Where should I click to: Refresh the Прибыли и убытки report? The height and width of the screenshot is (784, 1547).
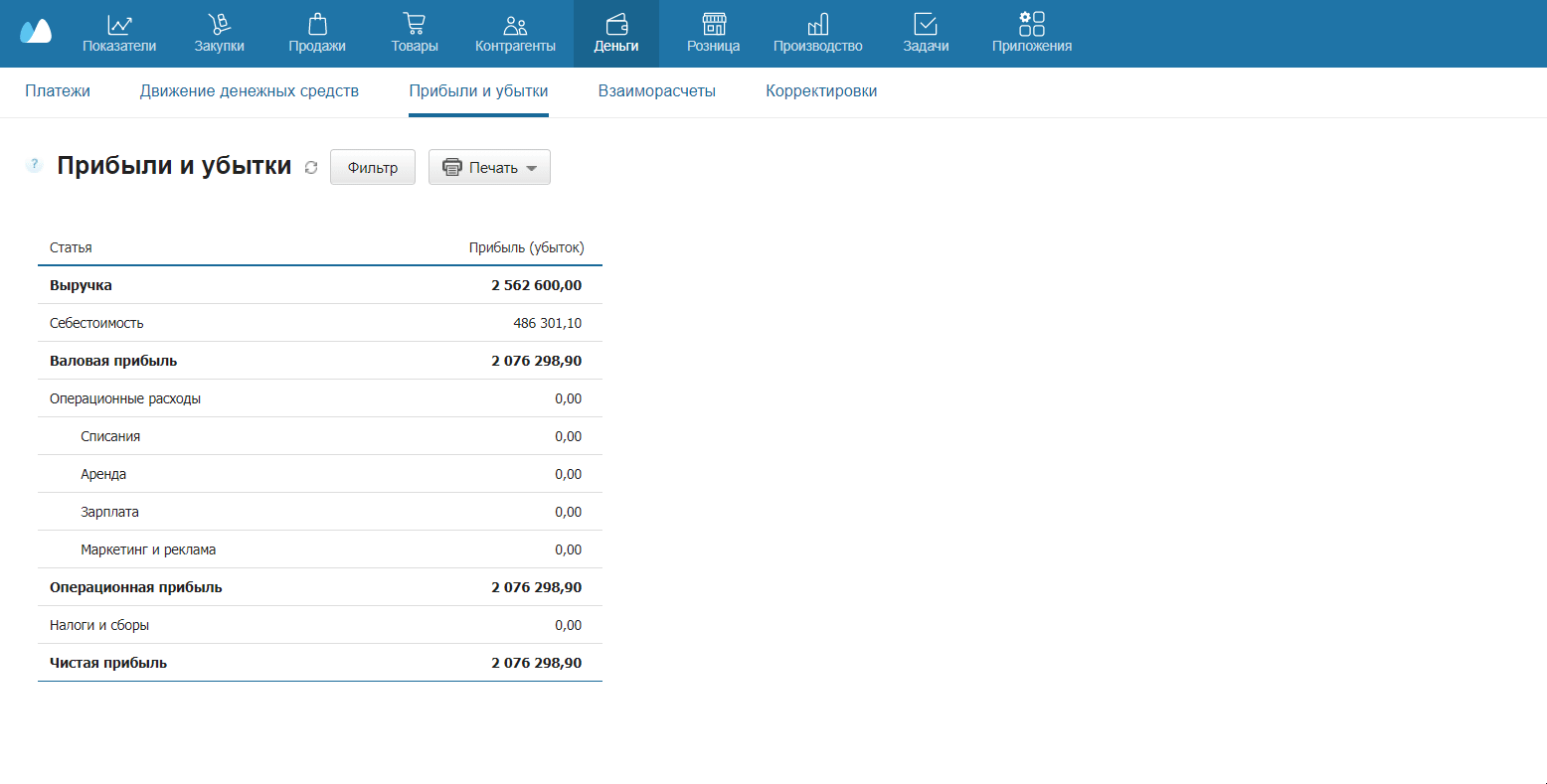[311, 168]
